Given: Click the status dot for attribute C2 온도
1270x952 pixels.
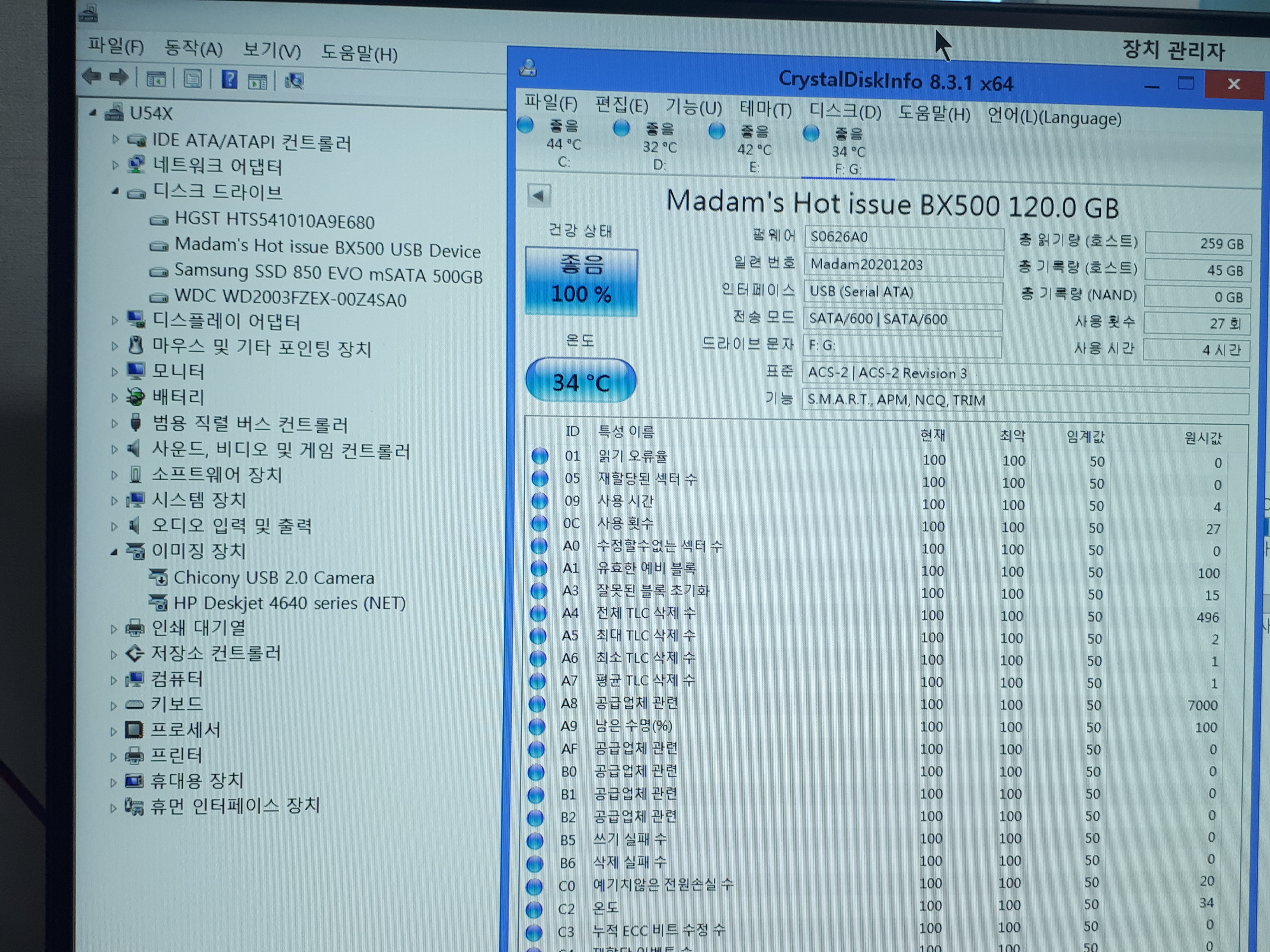Looking at the screenshot, I should [x=535, y=909].
